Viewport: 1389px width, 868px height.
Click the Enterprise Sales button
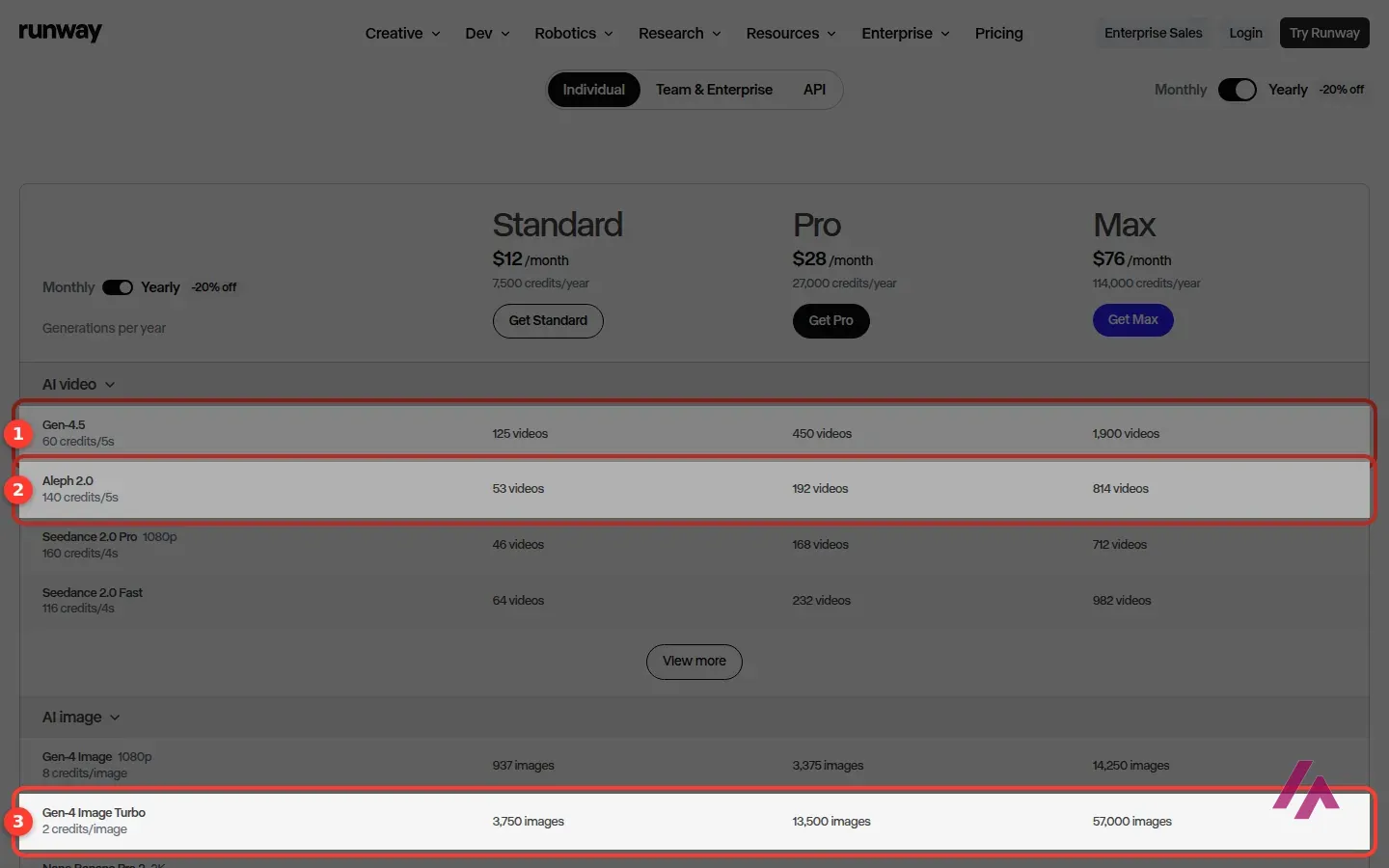(1153, 33)
